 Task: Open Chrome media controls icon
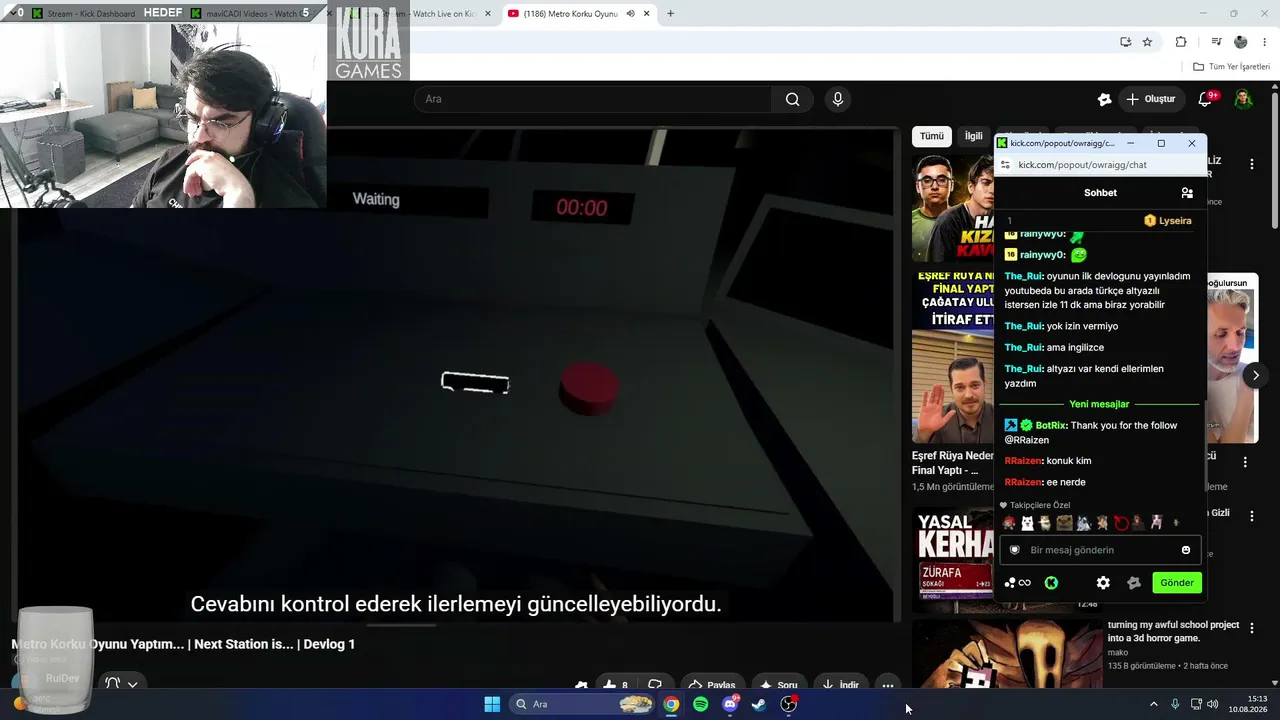(x=1216, y=42)
